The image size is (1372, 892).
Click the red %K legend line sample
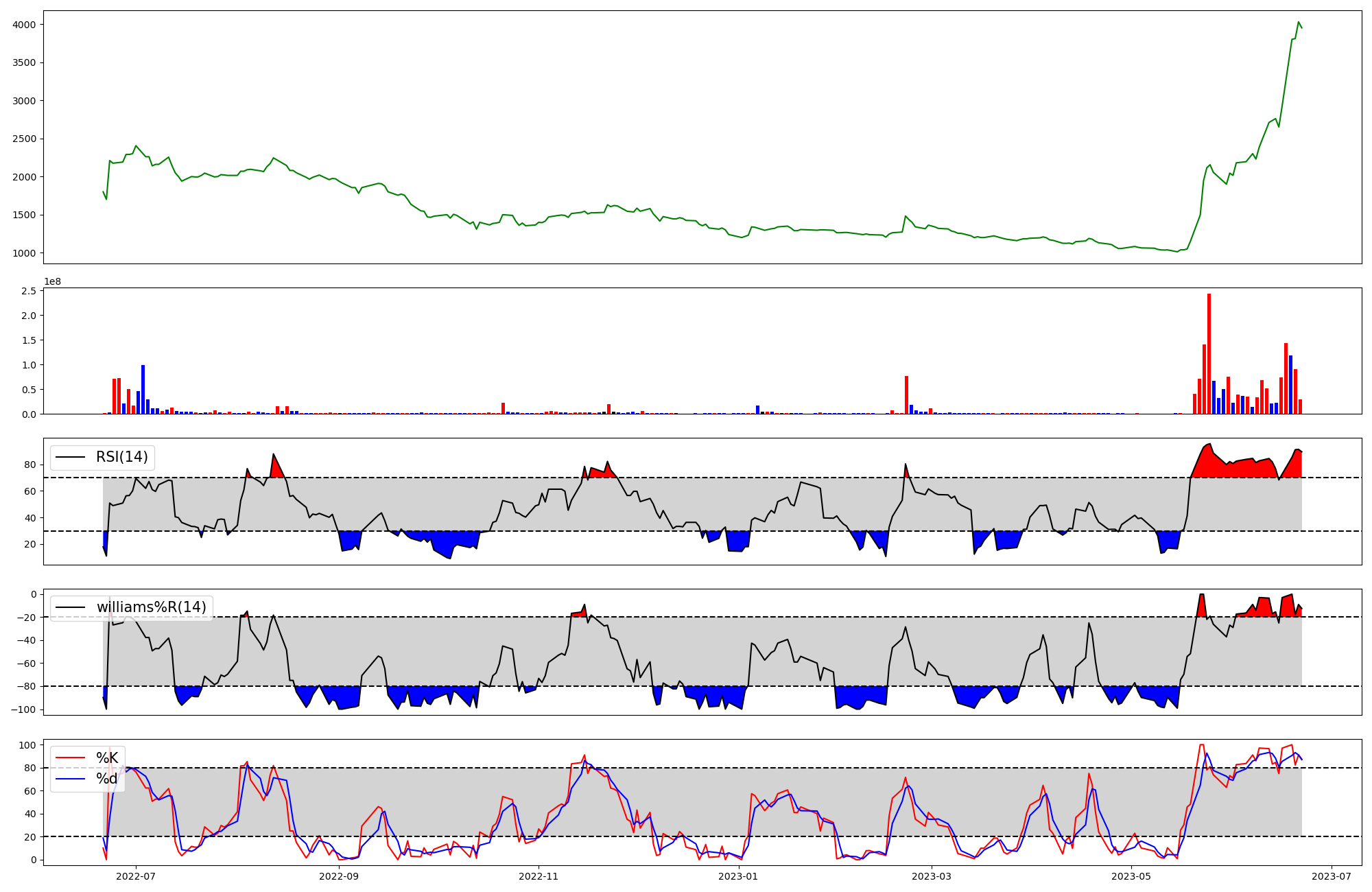70,758
